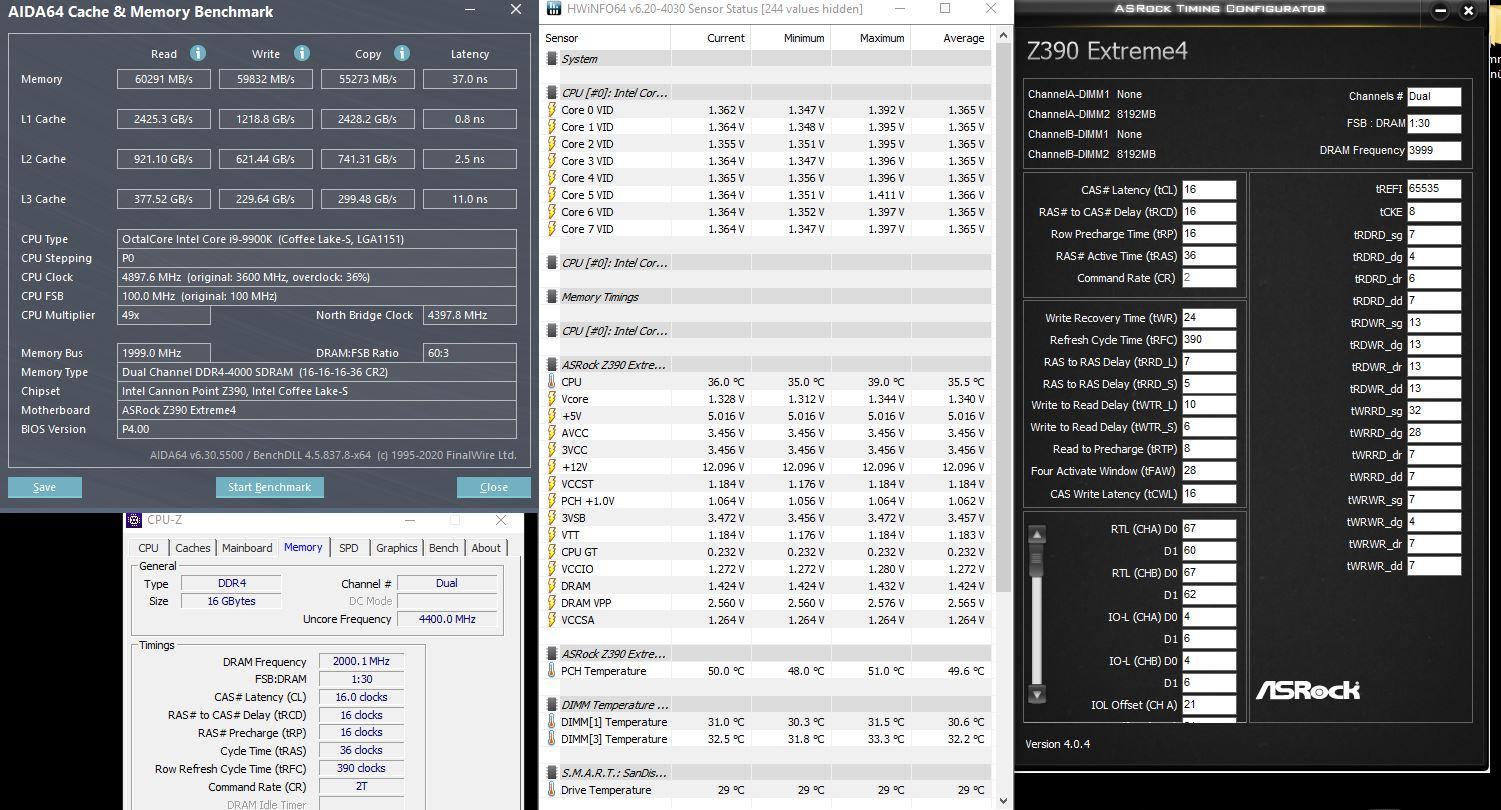Select the Memory Timings group row
The image size is (1501, 810).
[765, 297]
